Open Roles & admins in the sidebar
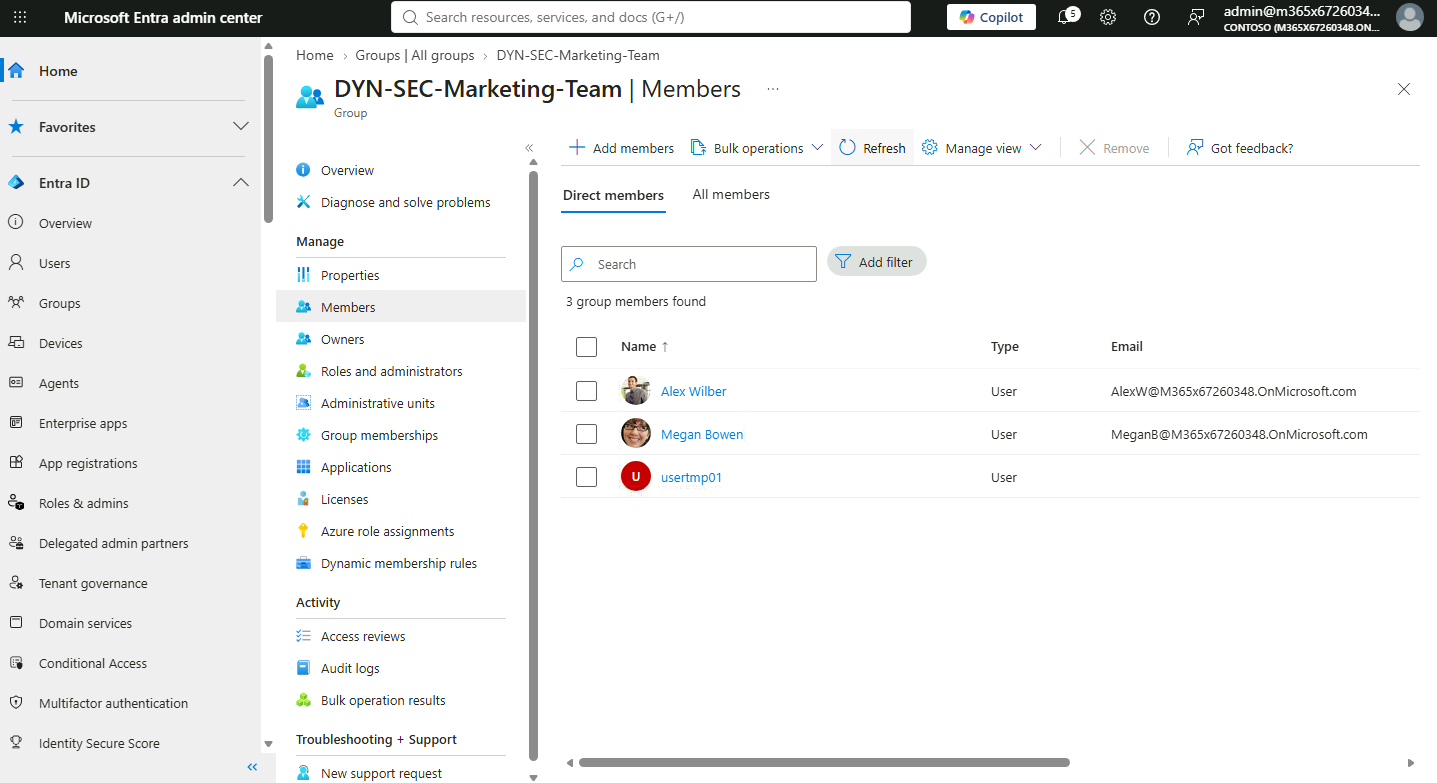 click(x=84, y=503)
